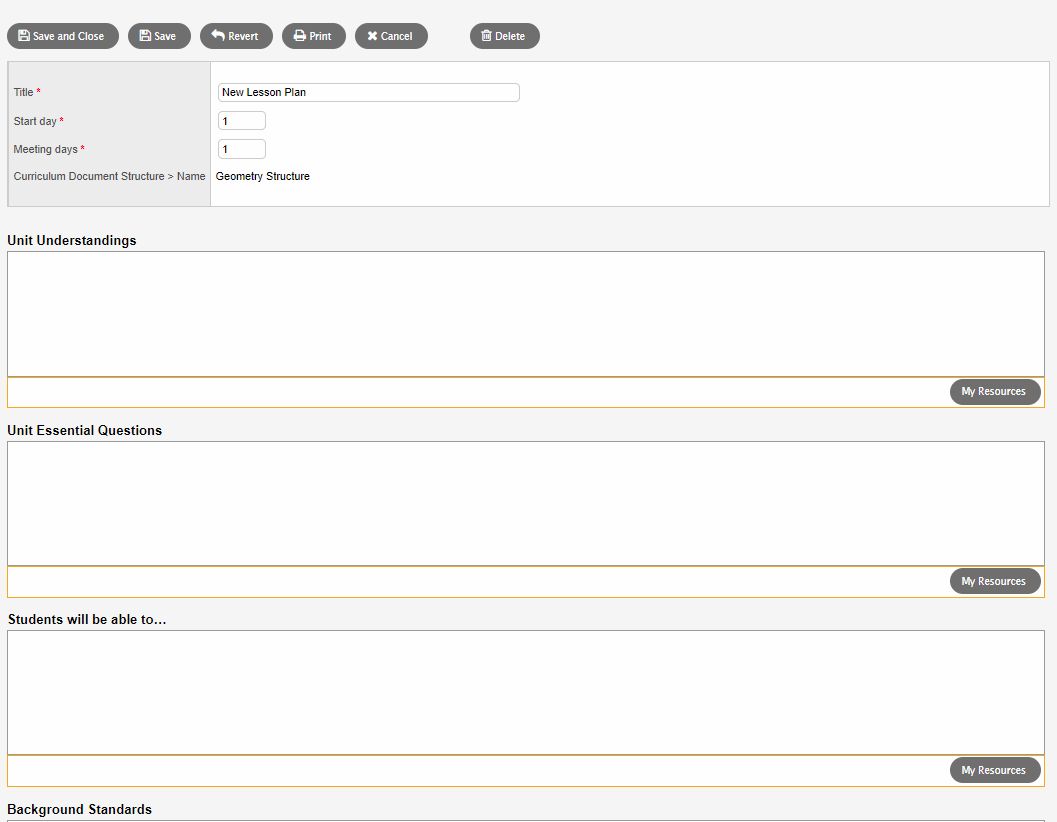Click the Geometry Structure value text
This screenshot has height=822, width=1057.
coord(263,176)
